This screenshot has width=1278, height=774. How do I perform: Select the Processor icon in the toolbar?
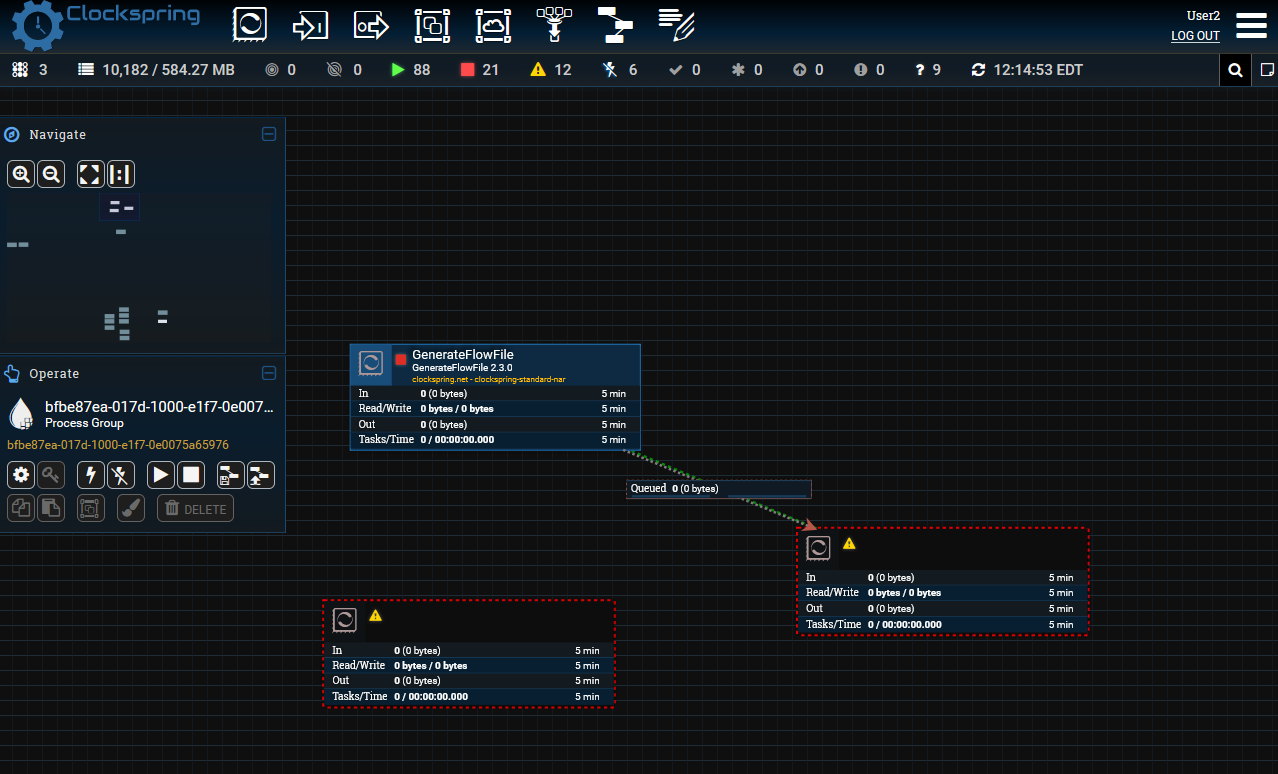pyautogui.click(x=250, y=25)
